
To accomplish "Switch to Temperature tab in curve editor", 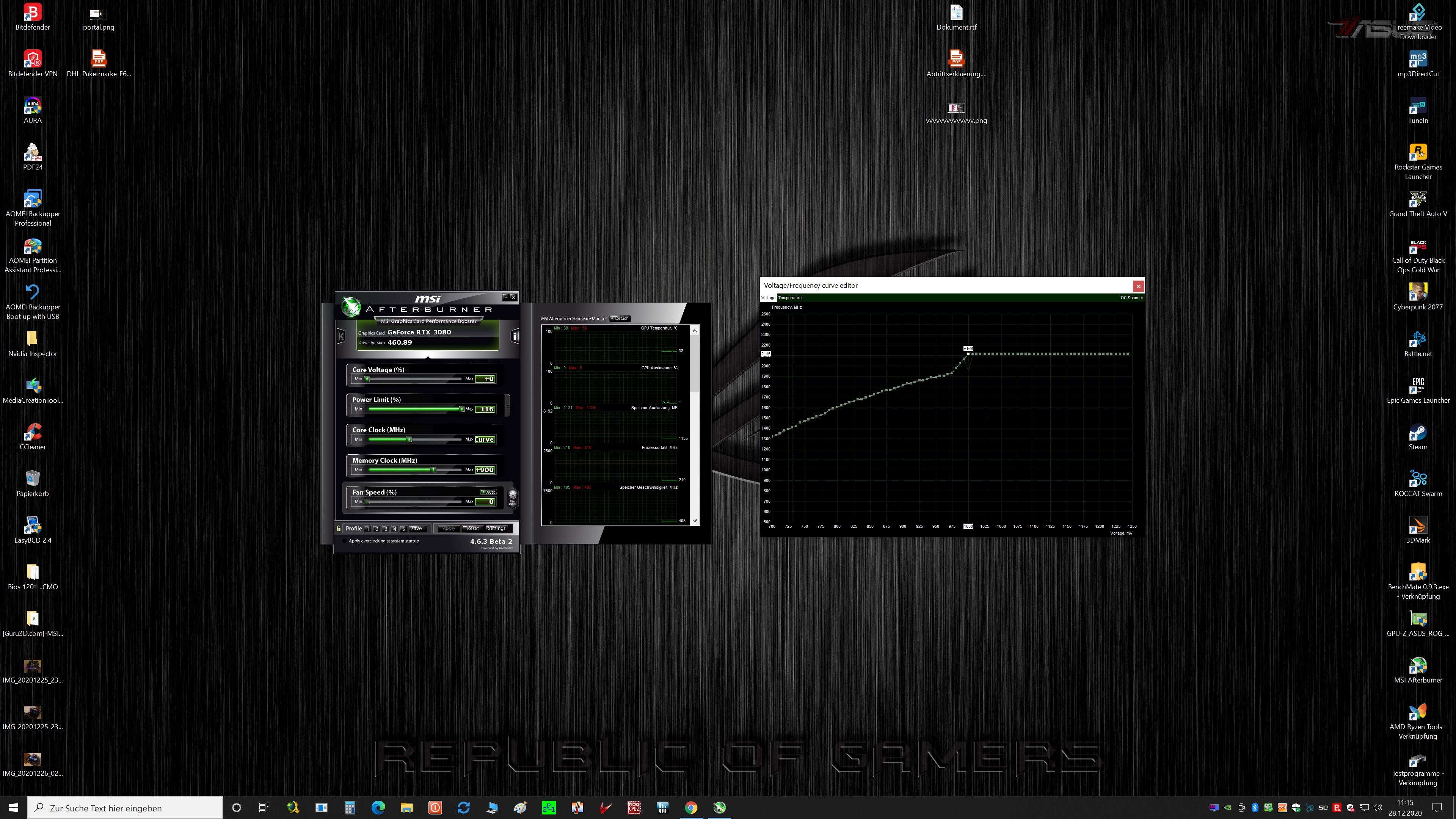I will 789,298.
